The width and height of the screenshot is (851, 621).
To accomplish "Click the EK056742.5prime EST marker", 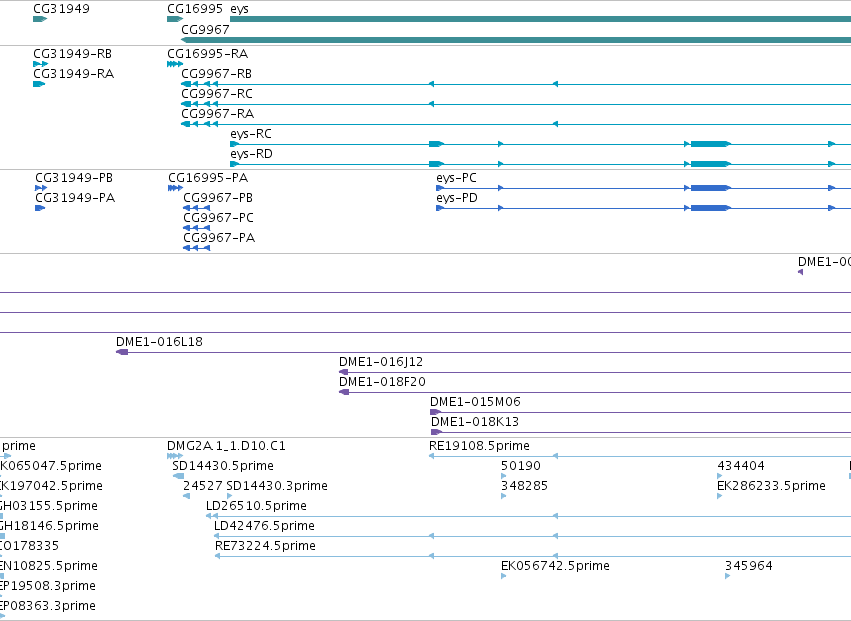I will [x=504, y=576].
